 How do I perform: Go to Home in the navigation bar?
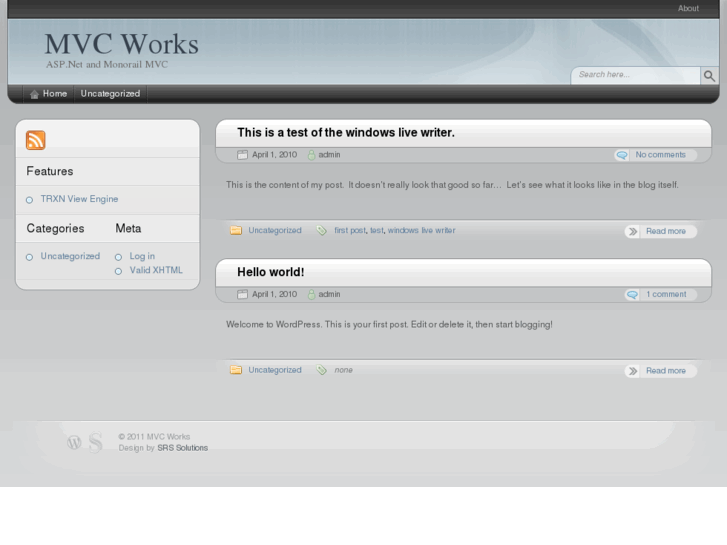pyautogui.click(x=55, y=94)
